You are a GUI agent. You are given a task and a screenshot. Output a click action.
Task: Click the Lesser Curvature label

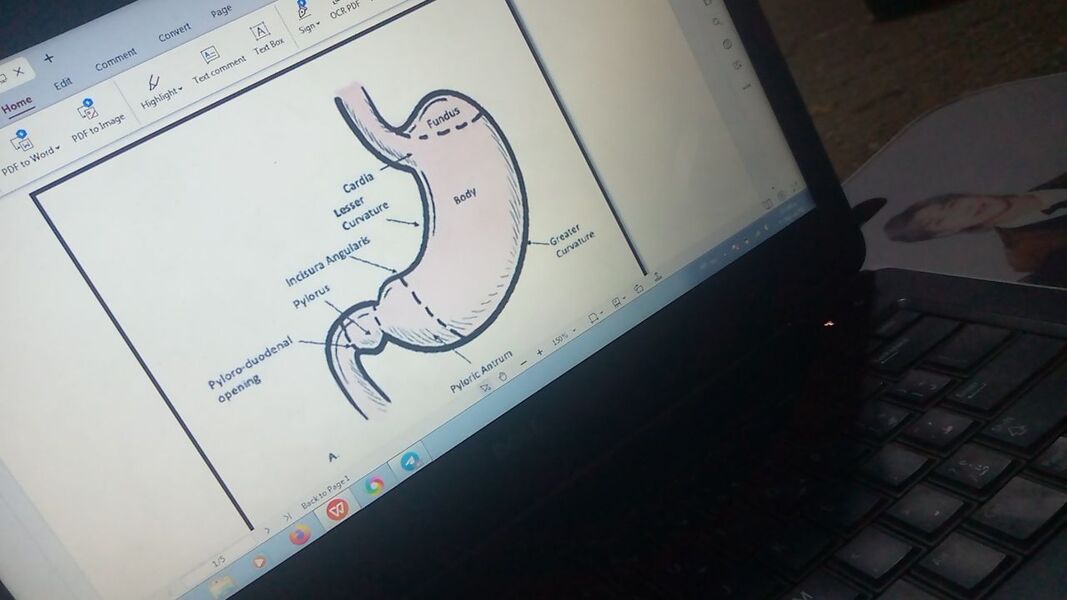361,214
